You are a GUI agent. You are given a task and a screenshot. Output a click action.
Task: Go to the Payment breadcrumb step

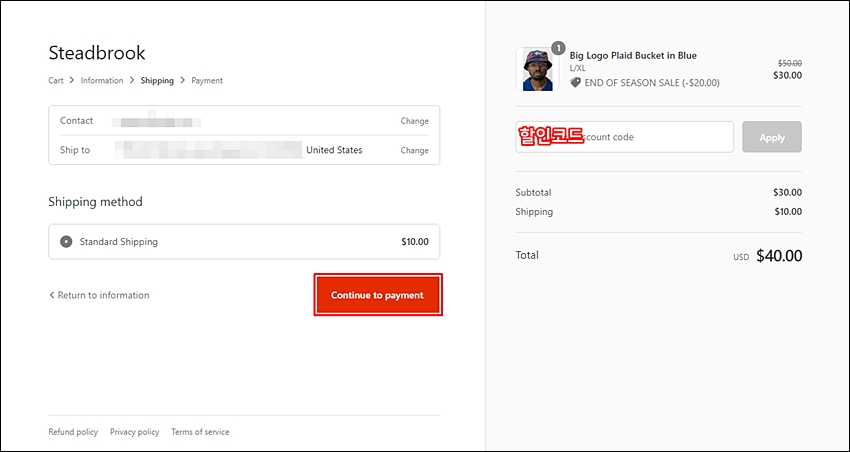[207, 80]
